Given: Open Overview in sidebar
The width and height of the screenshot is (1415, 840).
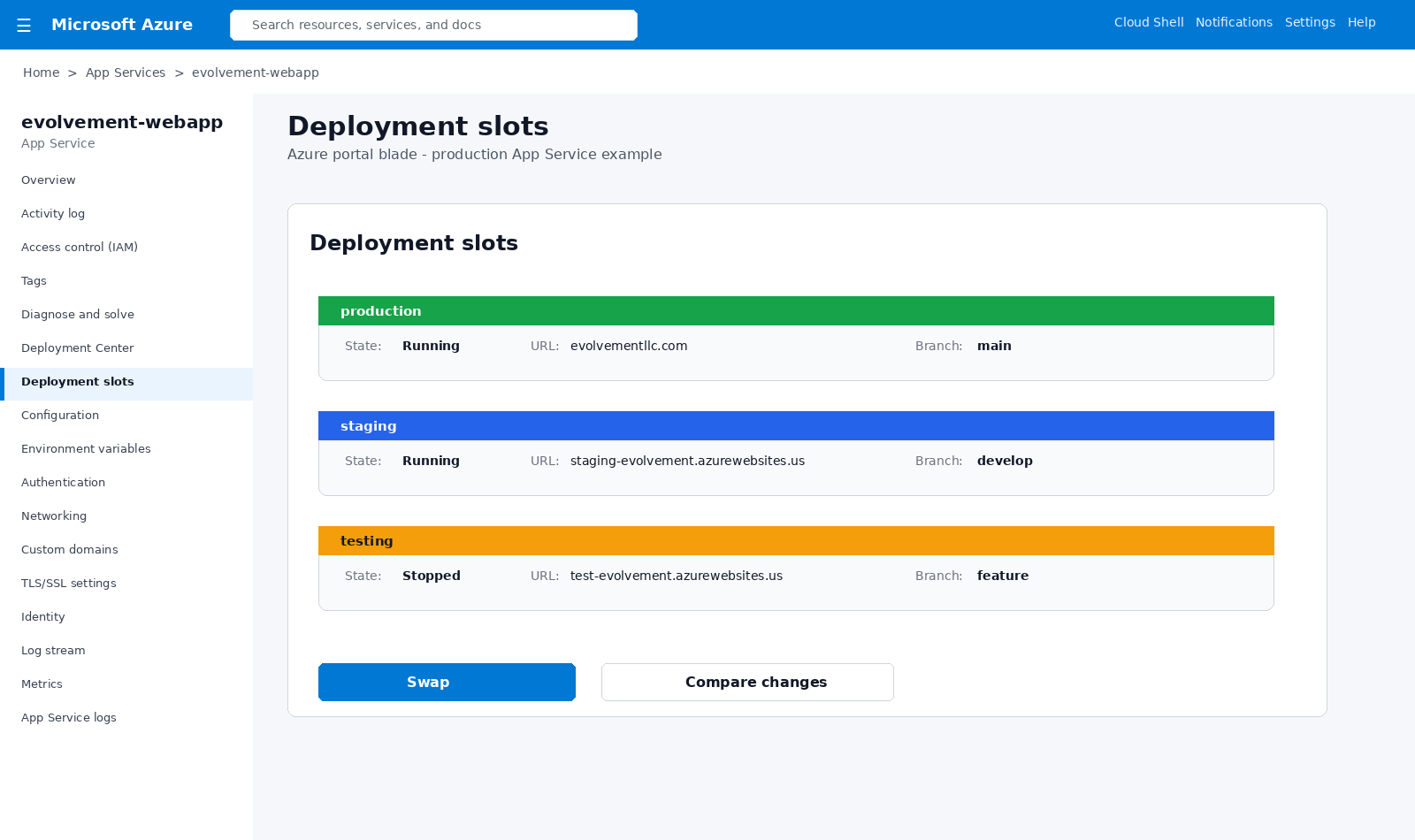Looking at the screenshot, I should pyautogui.click(x=126, y=180).
